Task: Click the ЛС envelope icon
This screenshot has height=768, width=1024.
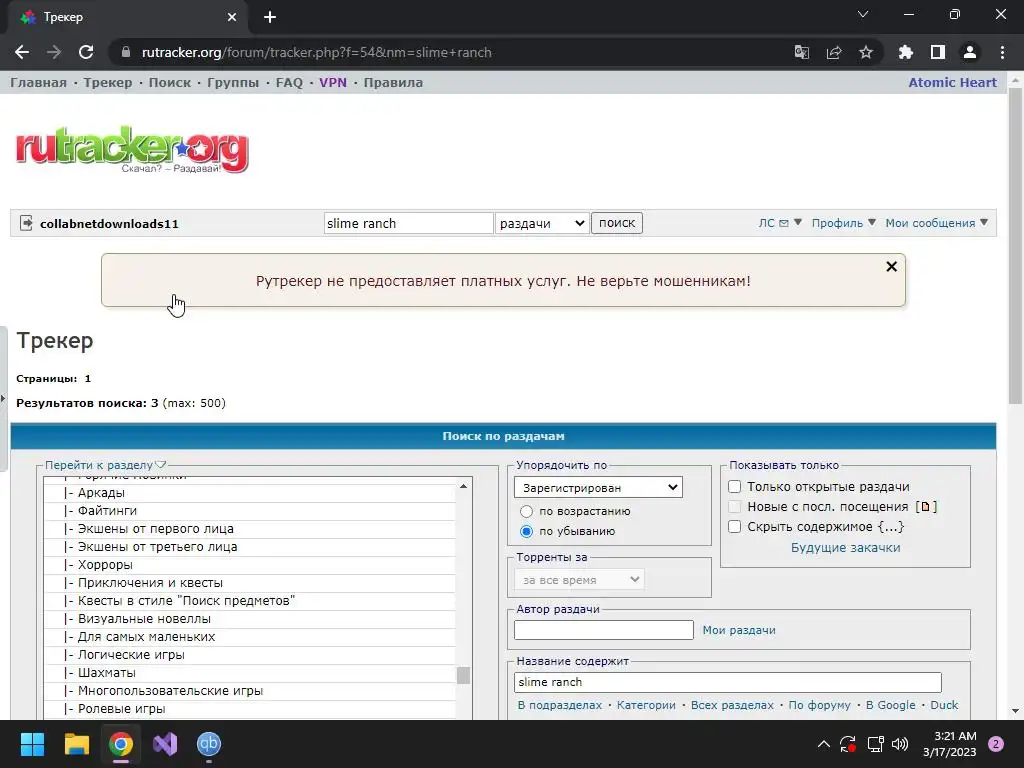Action: 784,223
